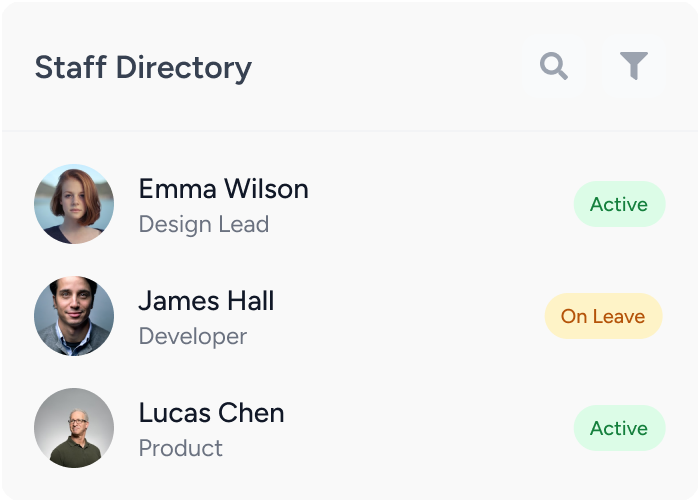The height and width of the screenshot is (502, 700).
Task: Click the On Leave status badge
Action: tap(603, 316)
